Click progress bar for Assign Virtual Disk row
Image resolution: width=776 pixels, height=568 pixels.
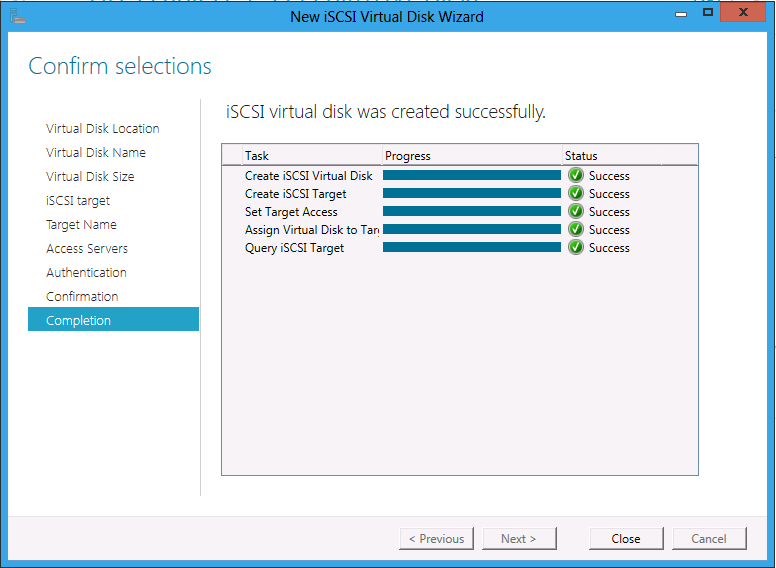click(x=472, y=229)
